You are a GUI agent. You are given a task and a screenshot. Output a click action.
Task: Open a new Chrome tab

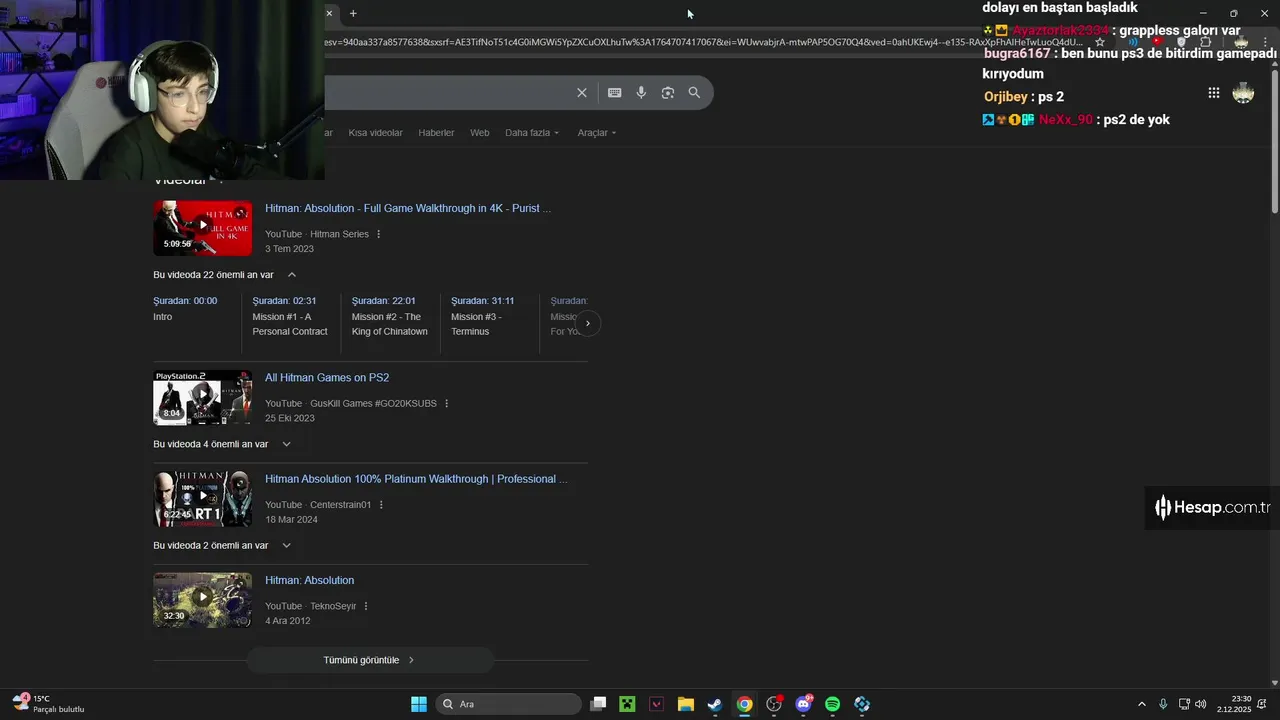pyautogui.click(x=353, y=13)
